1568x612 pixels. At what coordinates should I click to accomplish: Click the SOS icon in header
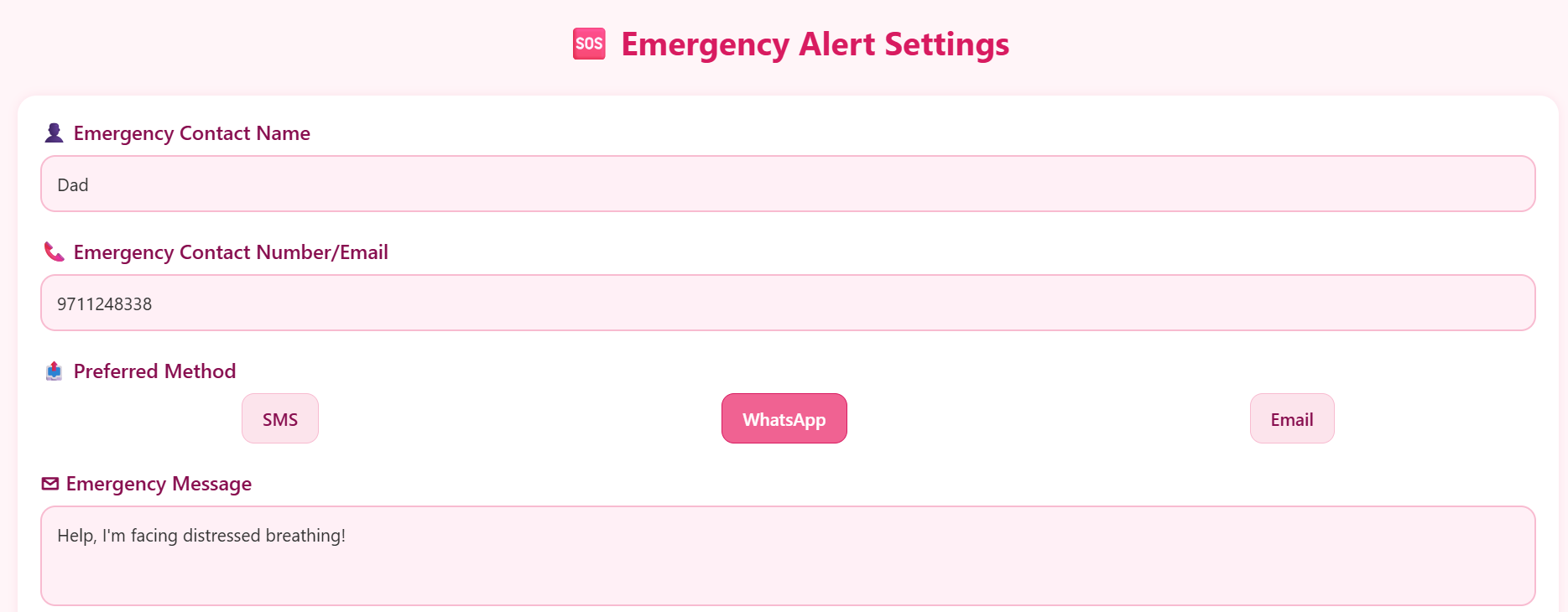pyautogui.click(x=589, y=44)
